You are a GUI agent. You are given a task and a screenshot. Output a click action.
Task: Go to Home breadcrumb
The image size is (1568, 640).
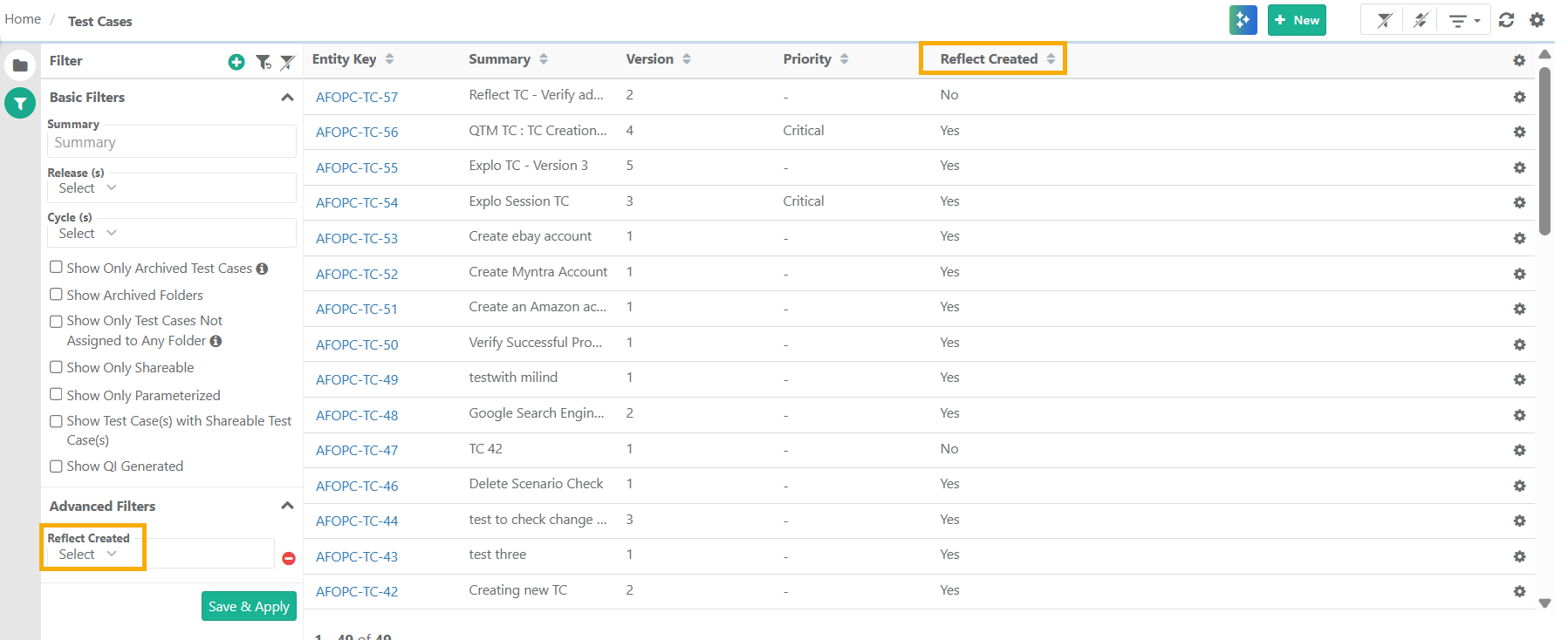coord(23,19)
